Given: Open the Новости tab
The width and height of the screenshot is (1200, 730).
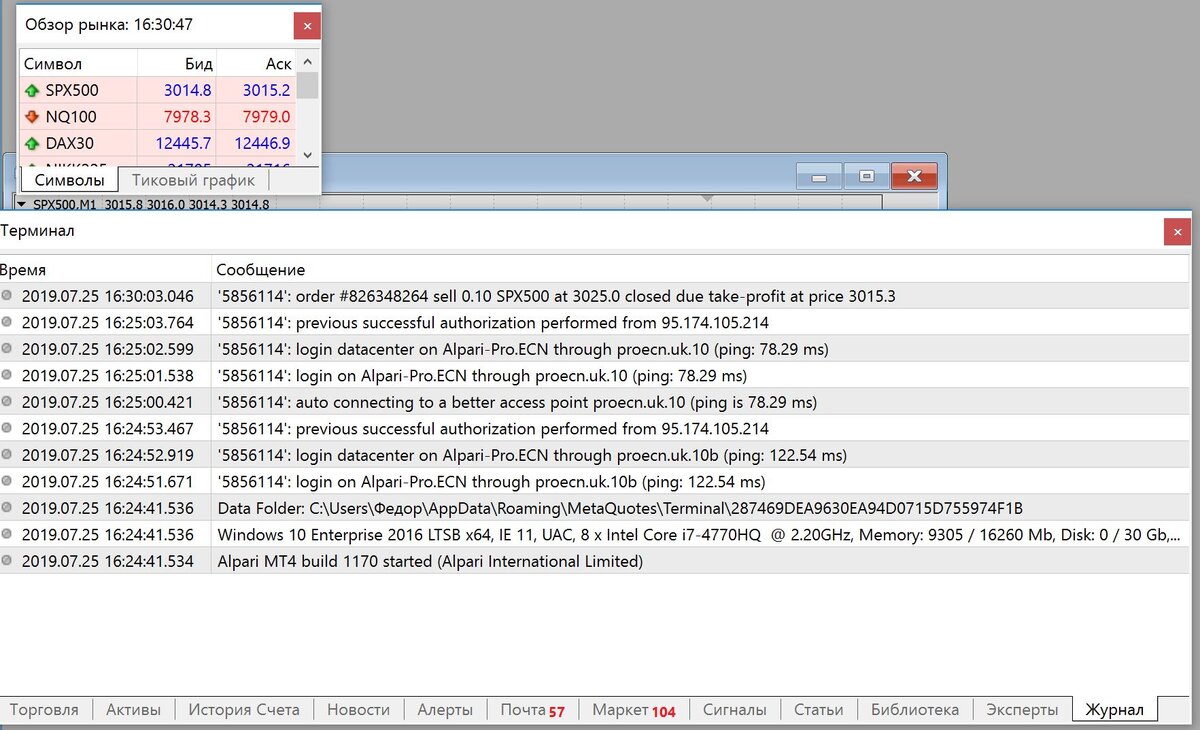Looking at the screenshot, I should [358, 709].
